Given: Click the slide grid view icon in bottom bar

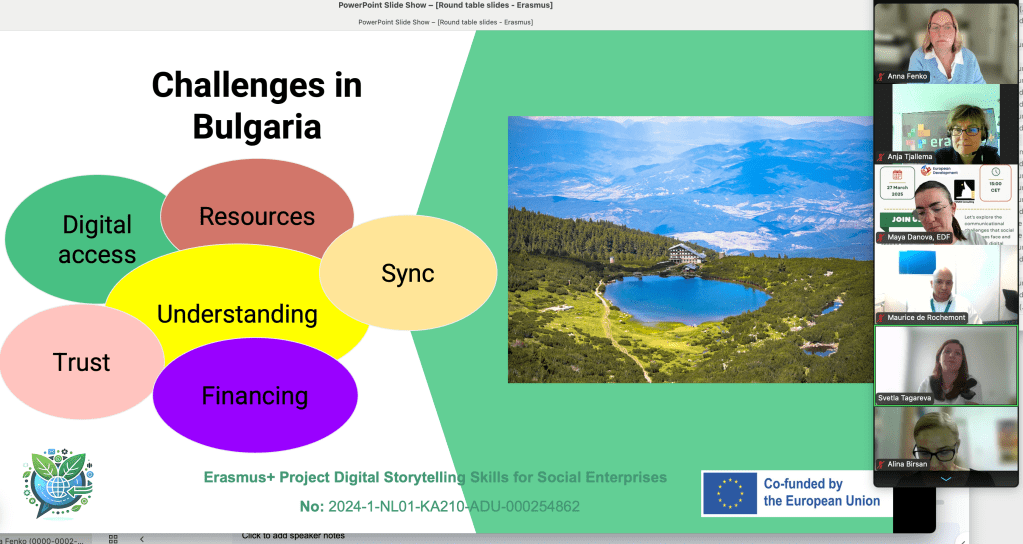Looking at the screenshot, I should 113,538.
